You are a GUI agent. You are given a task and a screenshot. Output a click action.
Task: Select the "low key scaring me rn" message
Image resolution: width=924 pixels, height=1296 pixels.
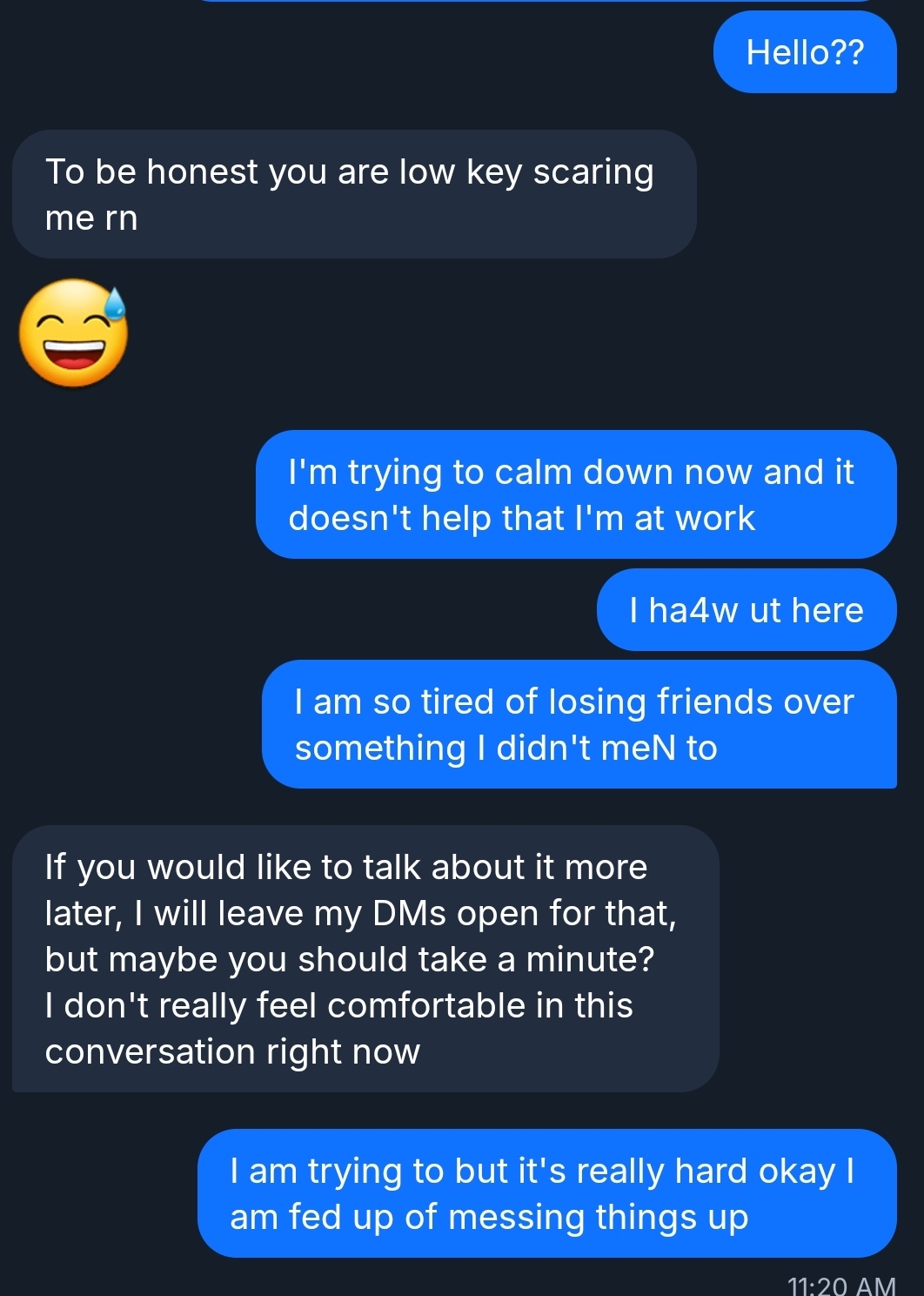tap(353, 194)
